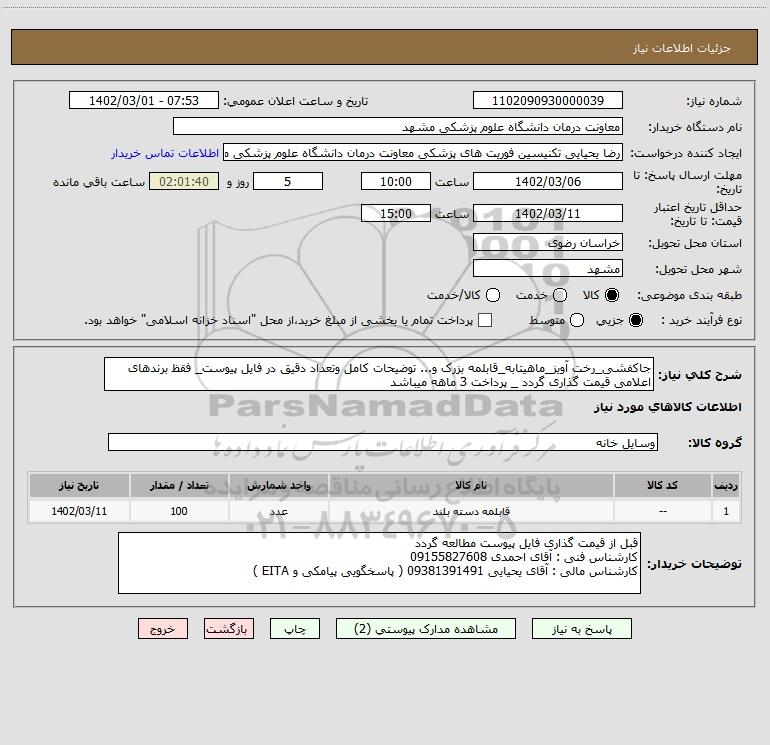
Task: Click the item code cell --
Action: tap(662, 511)
